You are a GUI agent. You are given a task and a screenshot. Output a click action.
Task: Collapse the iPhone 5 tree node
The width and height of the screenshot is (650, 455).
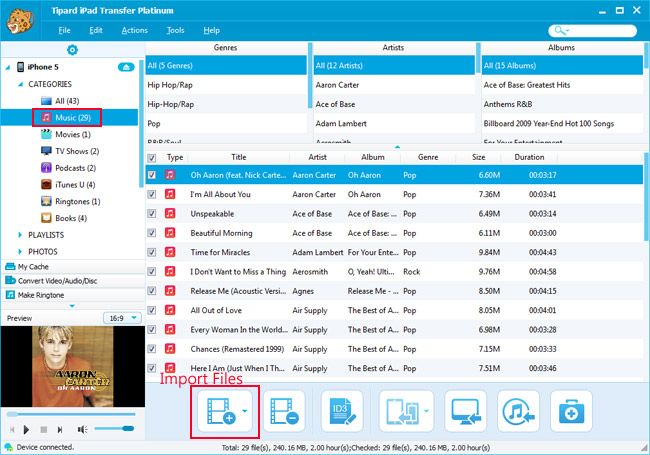[x=7, y=67]
